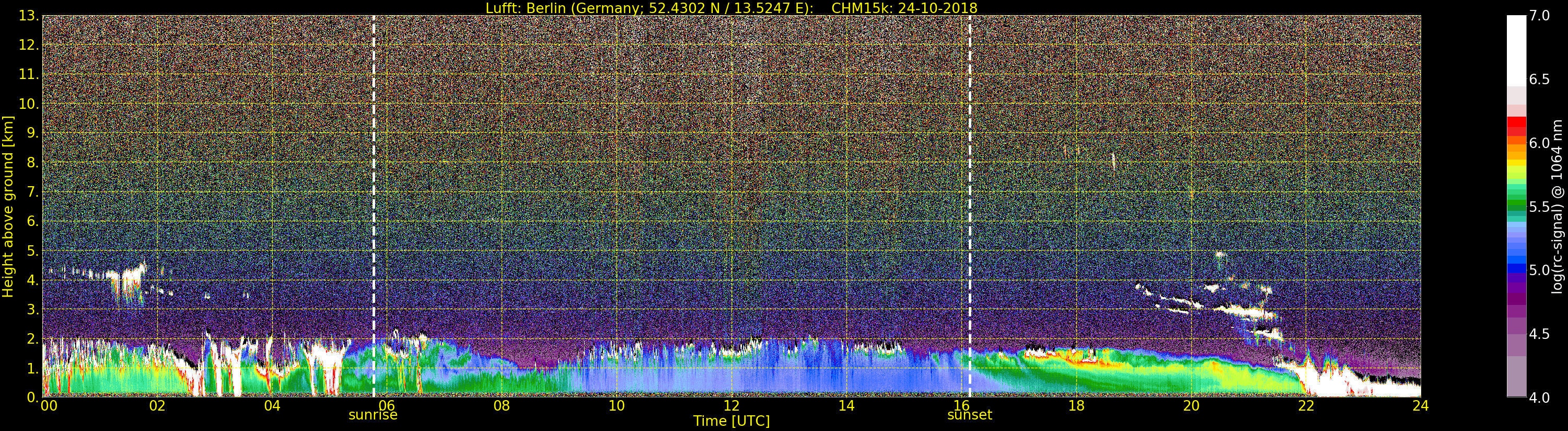The width and height of the screenshot is (1568, 431).
Task: Click the '20' time axis tick label
Action: tap(1191, 405)
